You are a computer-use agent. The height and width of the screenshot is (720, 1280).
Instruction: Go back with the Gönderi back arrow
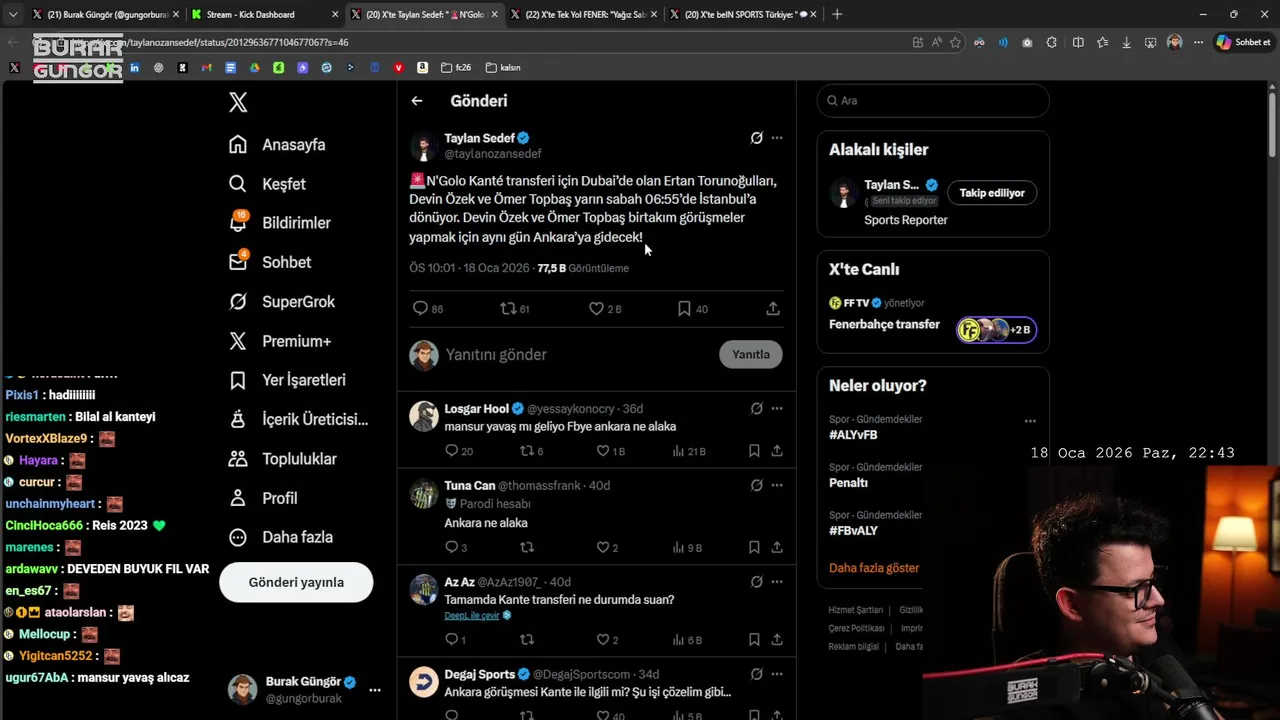[417, 101]
